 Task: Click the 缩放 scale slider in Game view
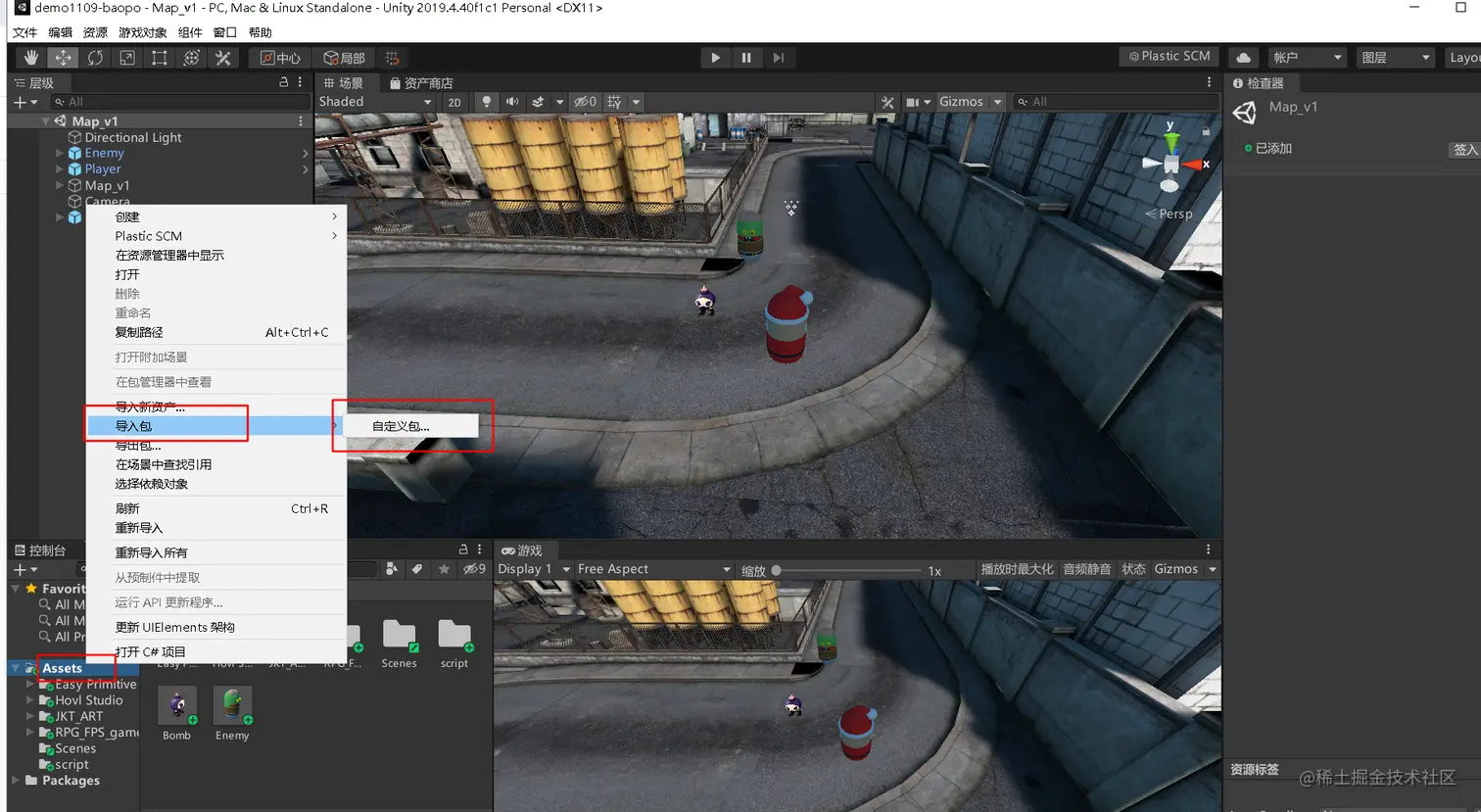pos(846,570)
